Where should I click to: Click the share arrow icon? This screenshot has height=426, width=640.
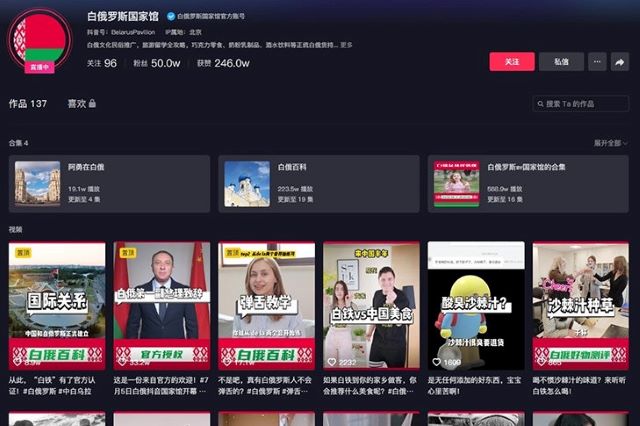pos(620,62)
